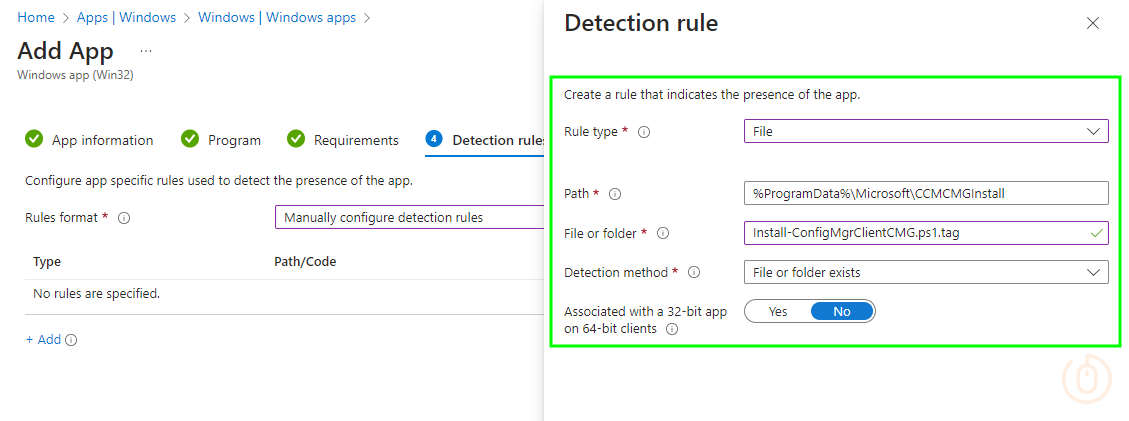
Task: Click the Rules format info icon
Action: (x=124, y=218)
